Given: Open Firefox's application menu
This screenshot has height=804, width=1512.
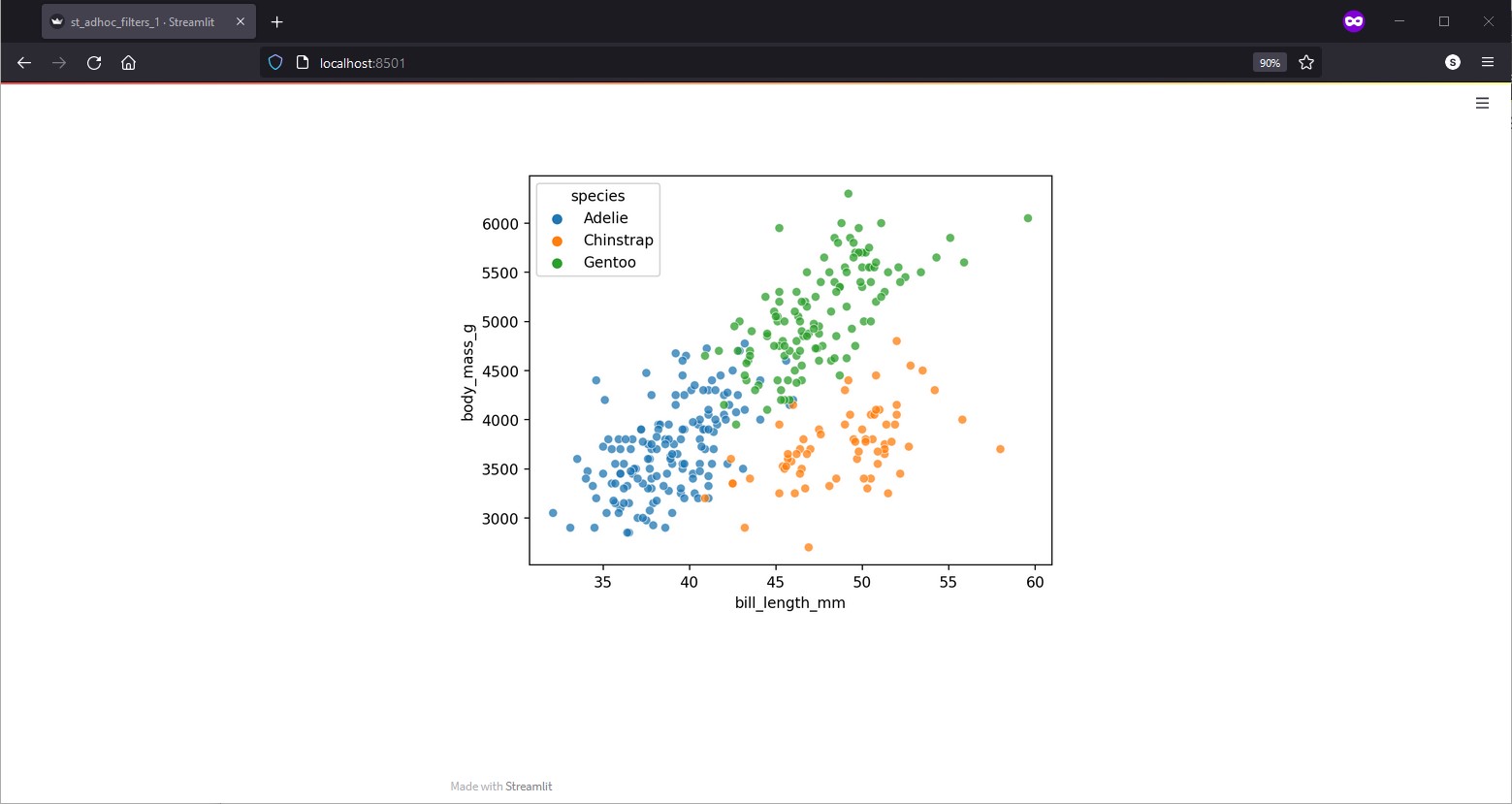Looking at the screenshot, I should pyautogui.click(x=1489, y=62).
